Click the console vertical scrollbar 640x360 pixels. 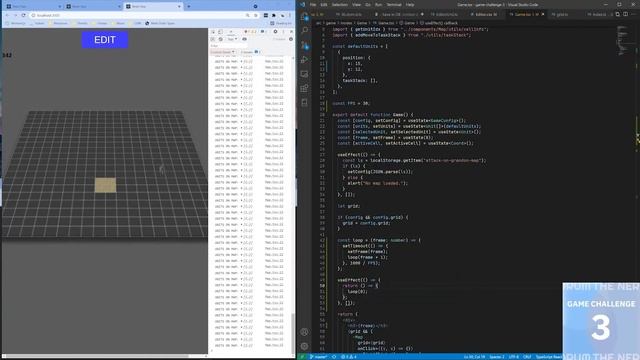[x=293, y=333]
